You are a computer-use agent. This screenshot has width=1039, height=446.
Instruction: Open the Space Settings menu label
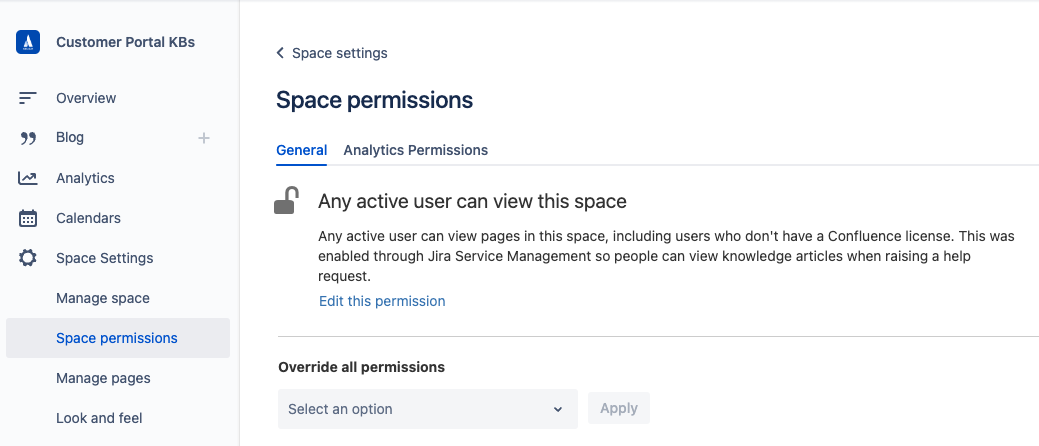105,258
